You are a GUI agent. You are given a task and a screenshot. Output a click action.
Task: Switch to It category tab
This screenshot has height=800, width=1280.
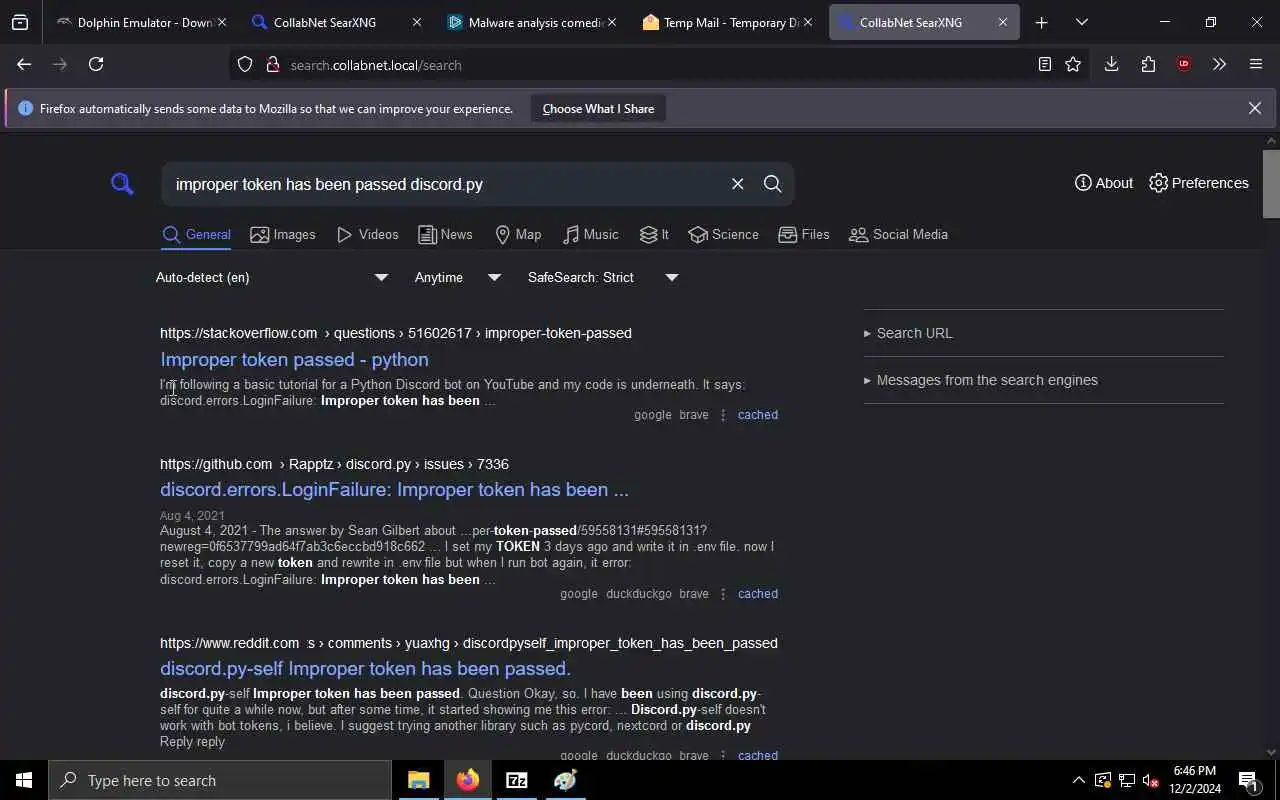point(654,235)
